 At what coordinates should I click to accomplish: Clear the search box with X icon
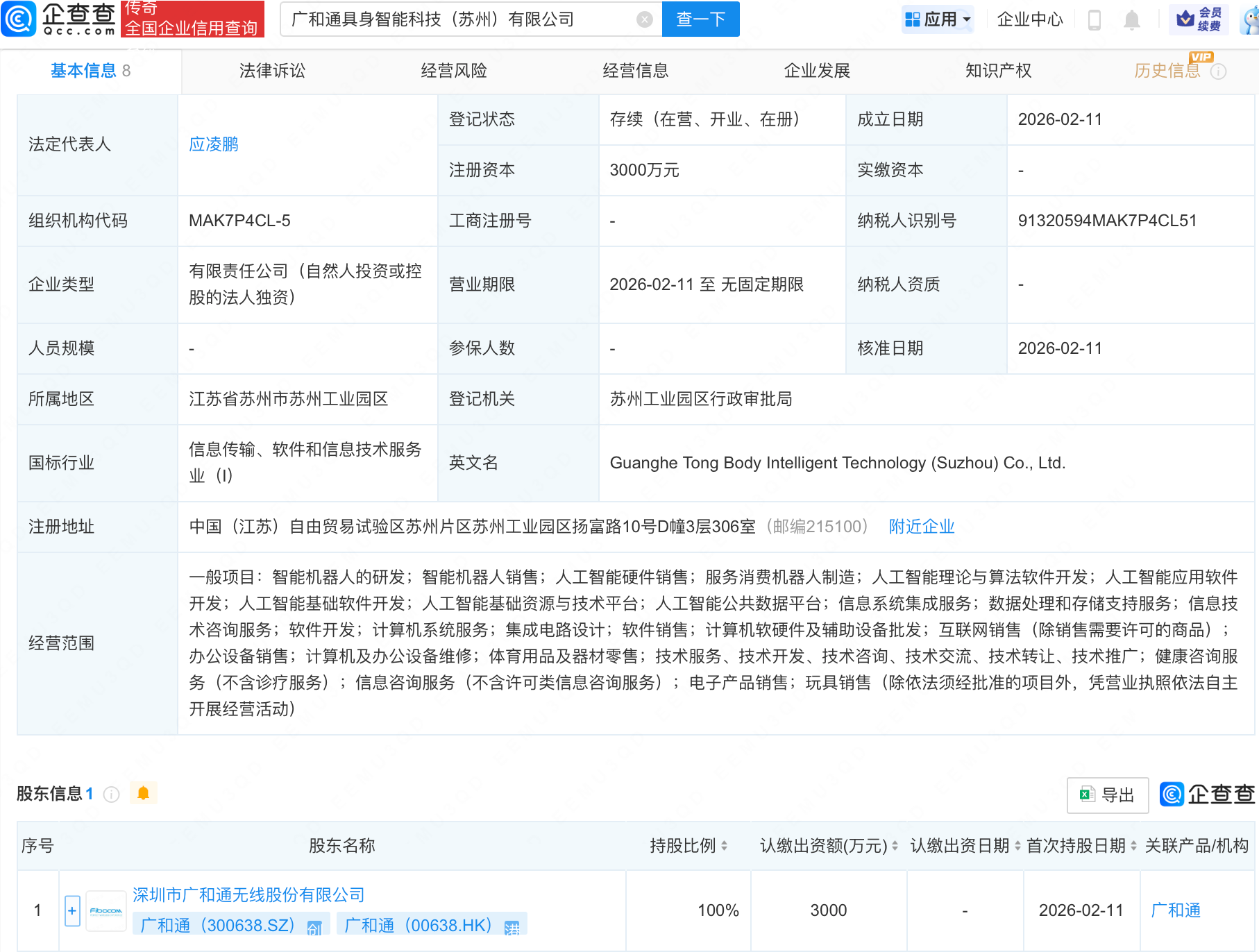(x=644, y=19)
